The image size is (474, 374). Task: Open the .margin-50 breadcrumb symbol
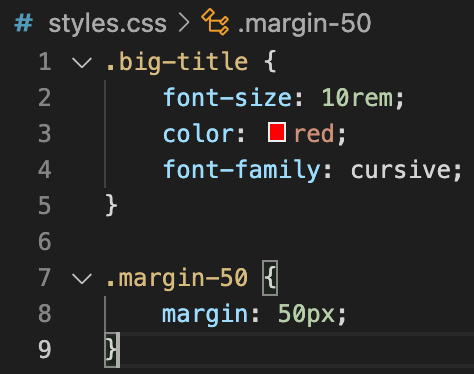tap(304, 24)
